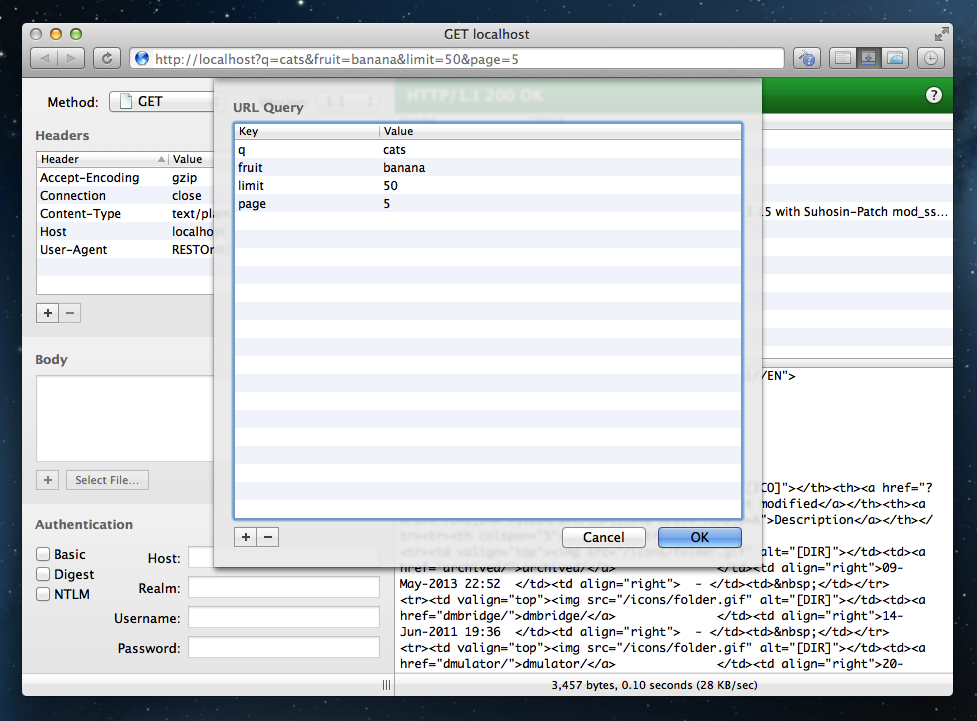Screen dimensions: 977x721
Task: Select the Accept-Encoding header row
Action: (125, 178)
